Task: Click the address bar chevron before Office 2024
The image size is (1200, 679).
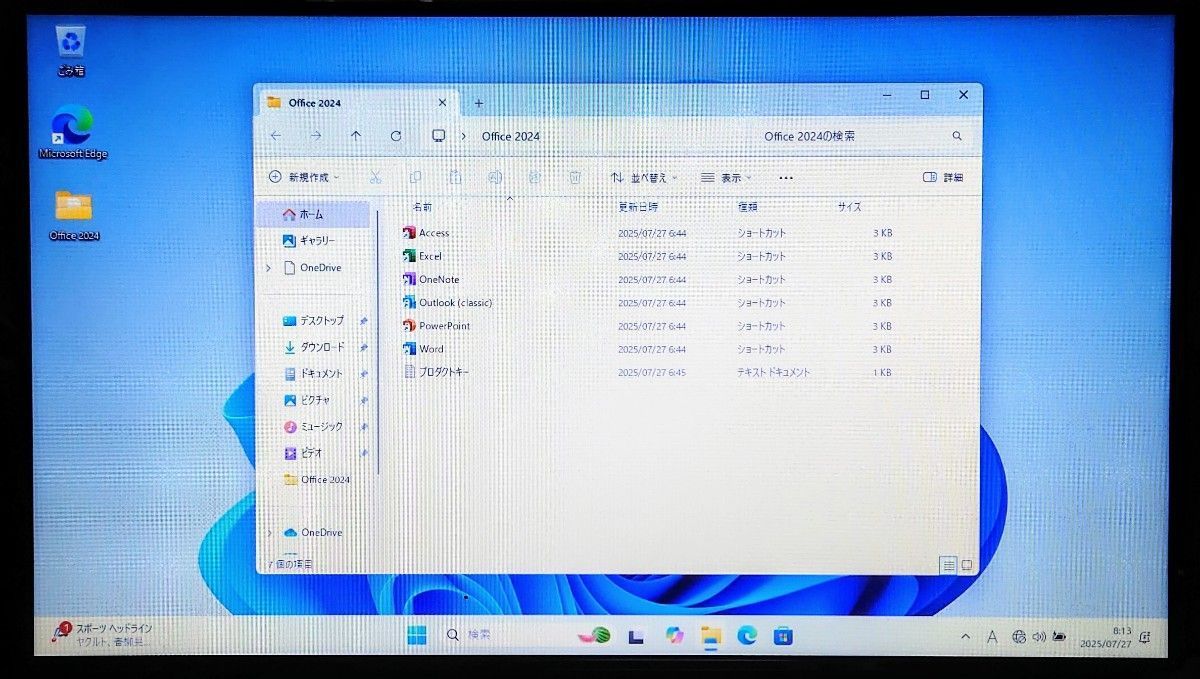Action: 463,136
